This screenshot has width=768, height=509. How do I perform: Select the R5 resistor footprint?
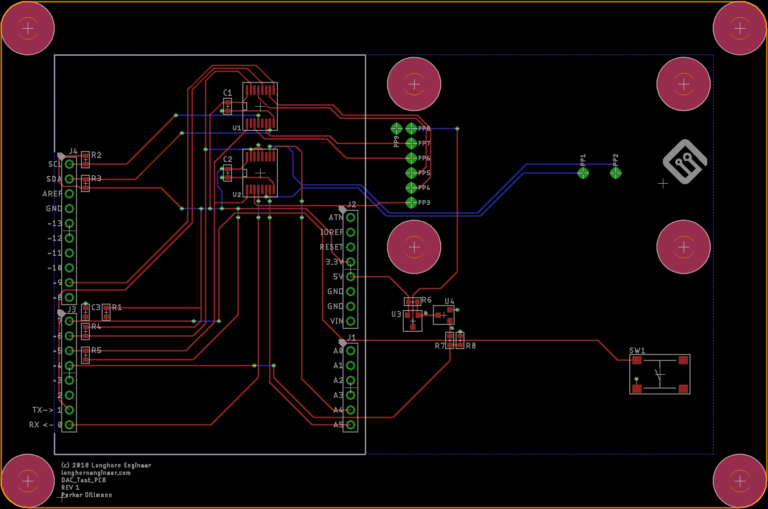pyautogui.click(x=86, y=353)
